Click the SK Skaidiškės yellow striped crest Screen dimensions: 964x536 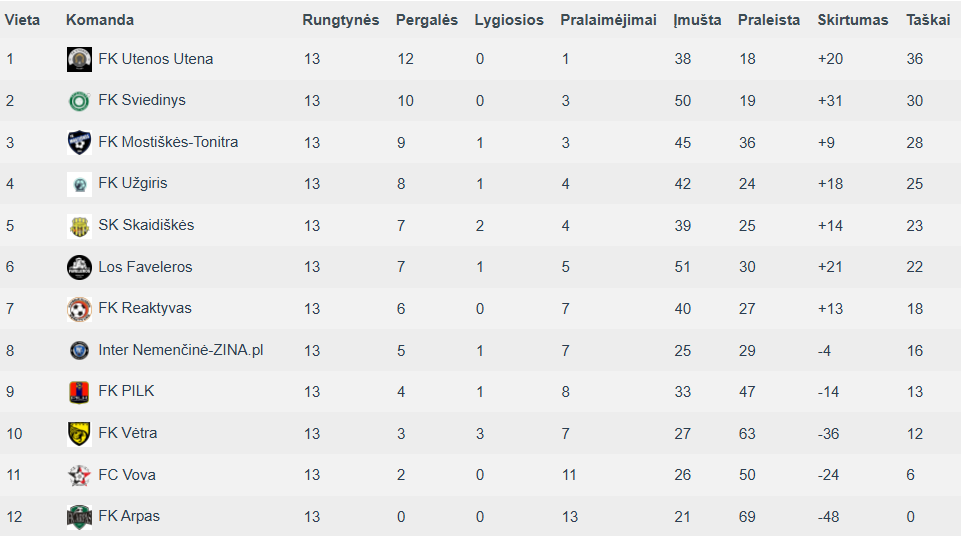click(79, 226)
